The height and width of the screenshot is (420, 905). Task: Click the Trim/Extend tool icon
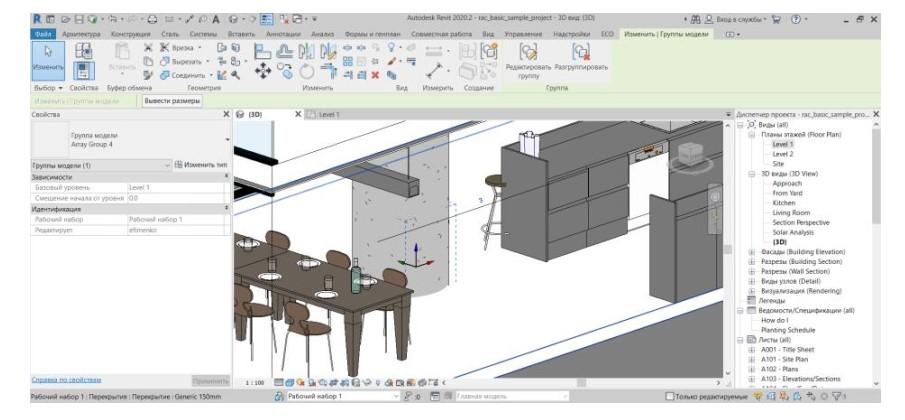328,72
